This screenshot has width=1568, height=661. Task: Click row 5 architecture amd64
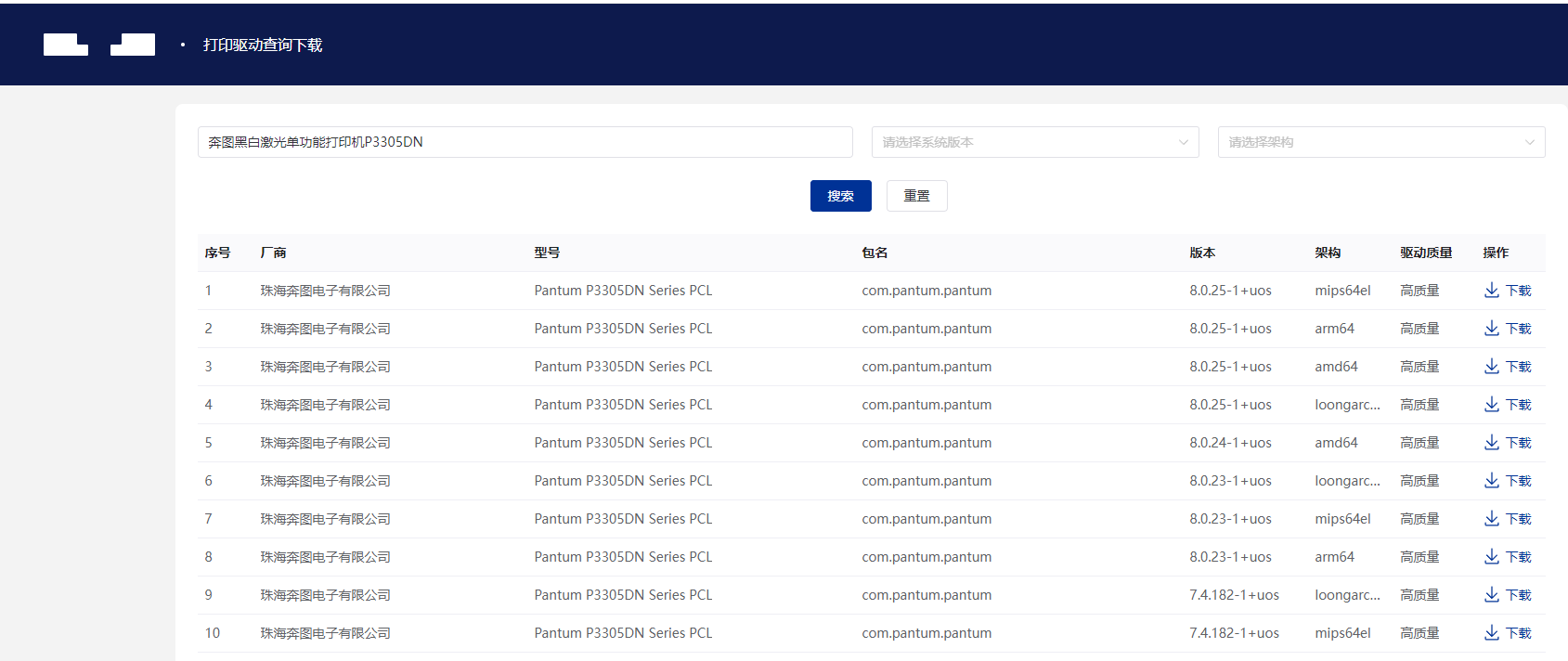(1336, 443)
